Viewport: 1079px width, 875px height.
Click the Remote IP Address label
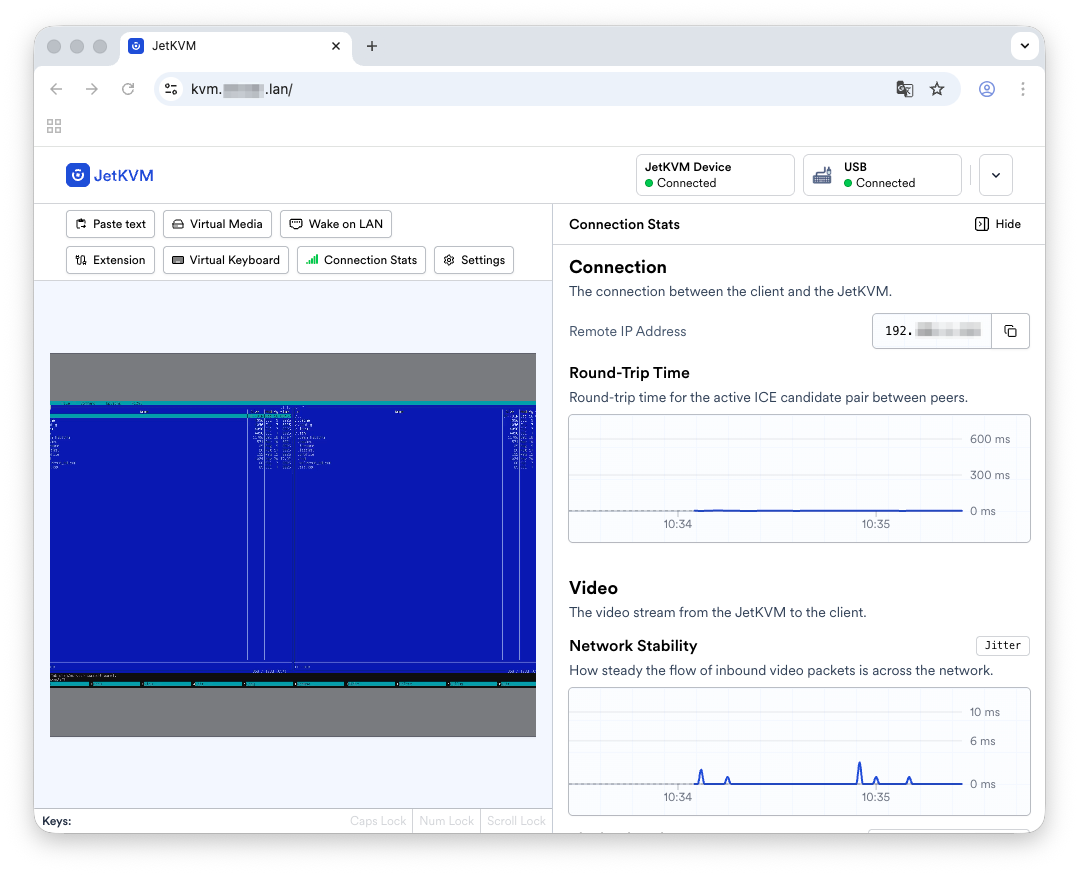pos(628,332)
